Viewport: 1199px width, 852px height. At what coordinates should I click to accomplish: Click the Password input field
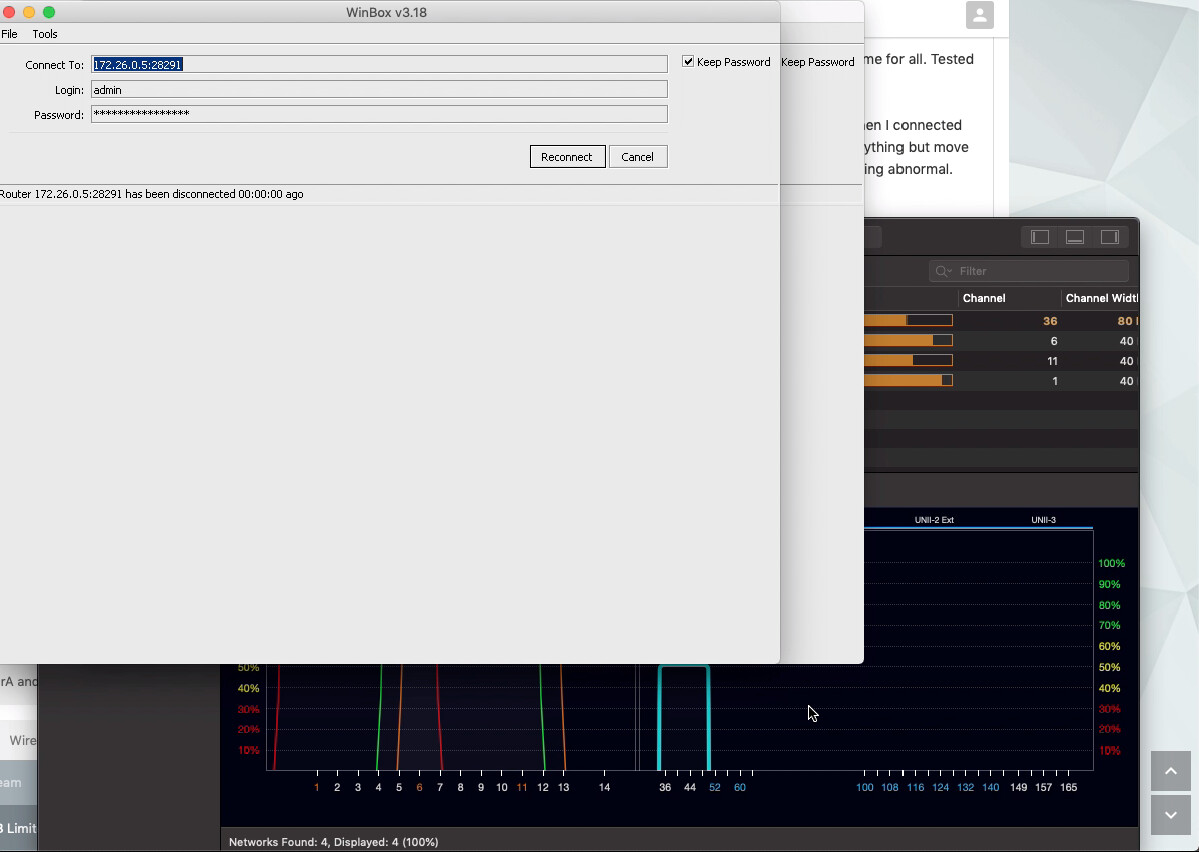379,114
